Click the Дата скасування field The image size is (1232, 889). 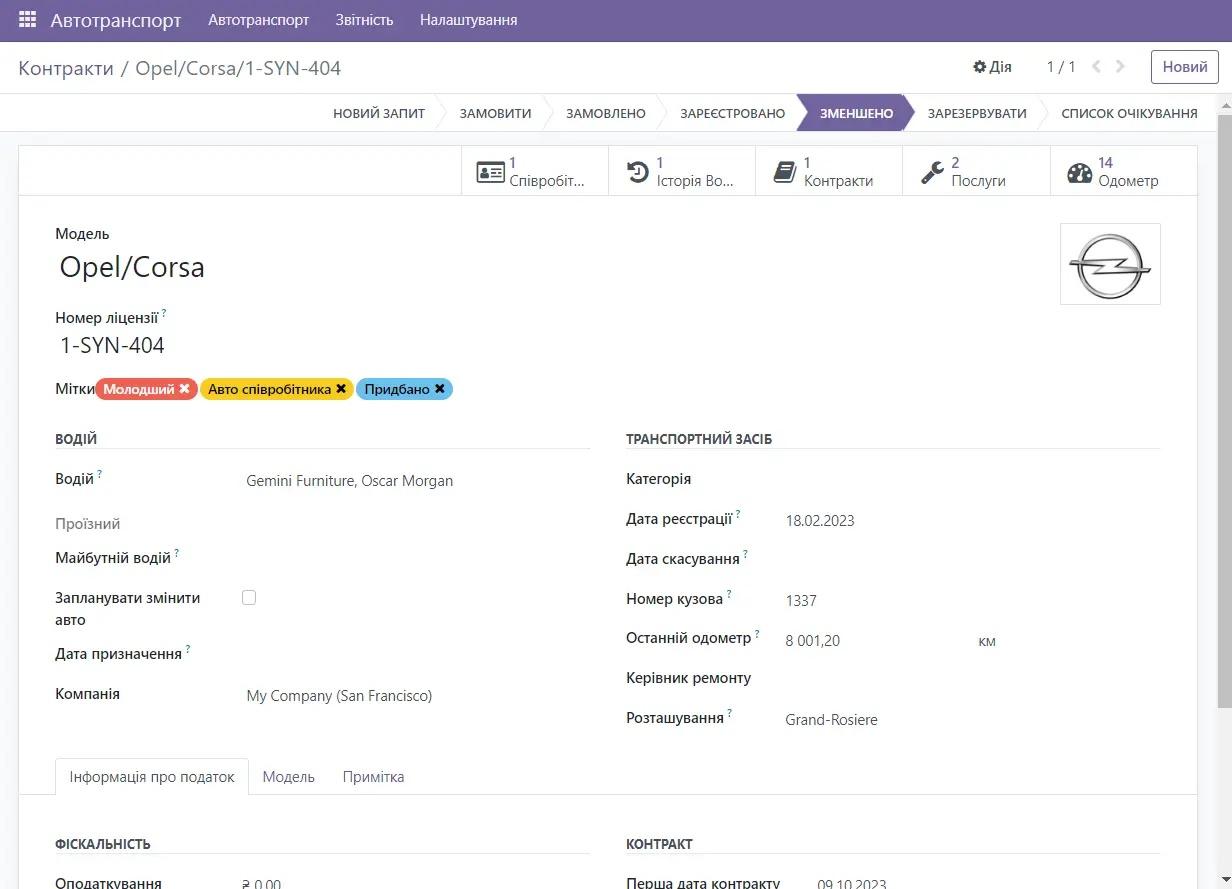tap(972, 560)
